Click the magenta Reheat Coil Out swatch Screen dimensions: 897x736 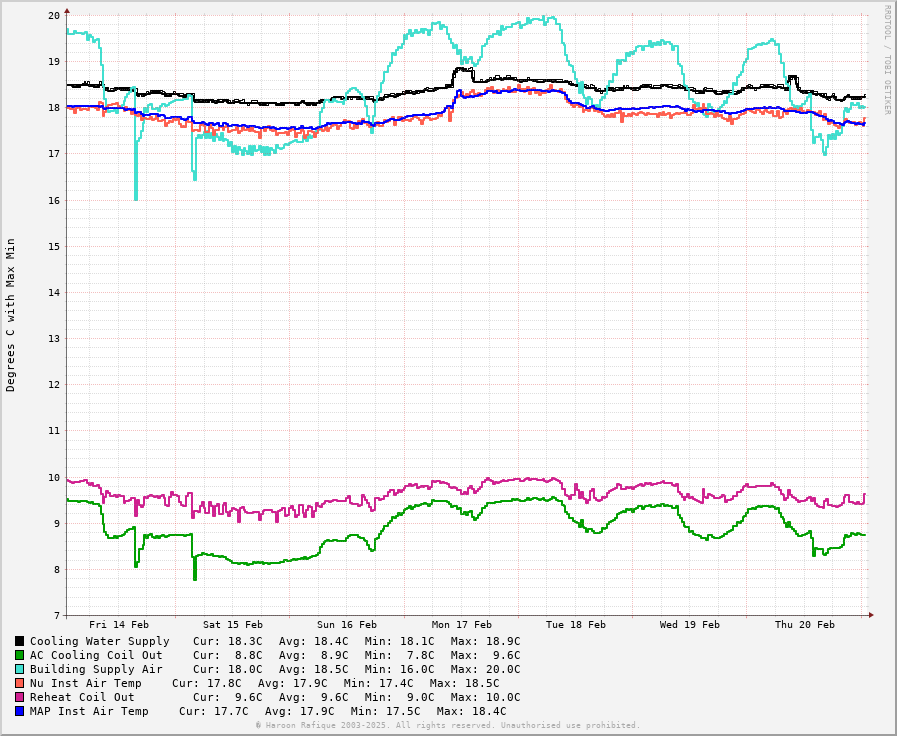[19, 697]
